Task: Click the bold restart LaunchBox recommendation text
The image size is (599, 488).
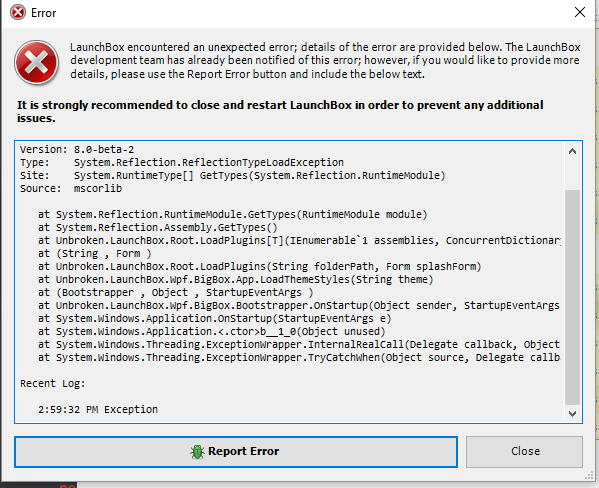Action: point(280,111)
